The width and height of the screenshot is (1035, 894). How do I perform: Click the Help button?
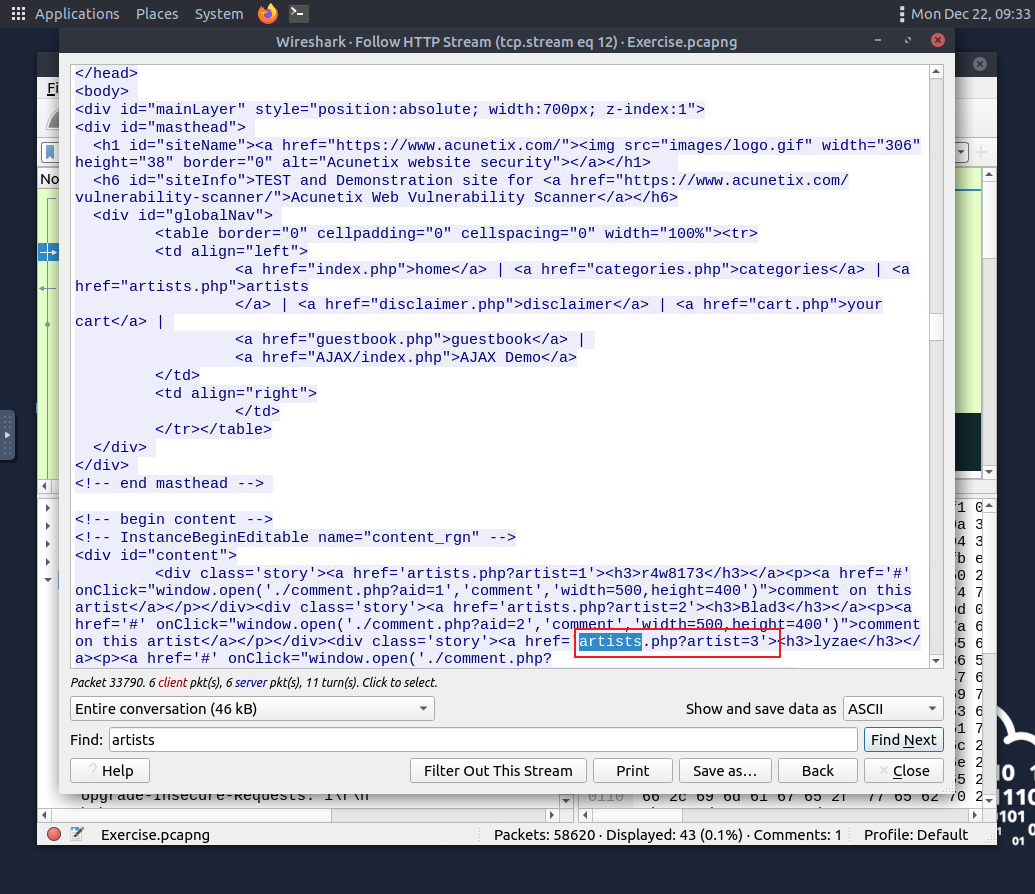(x=110, y=771)
